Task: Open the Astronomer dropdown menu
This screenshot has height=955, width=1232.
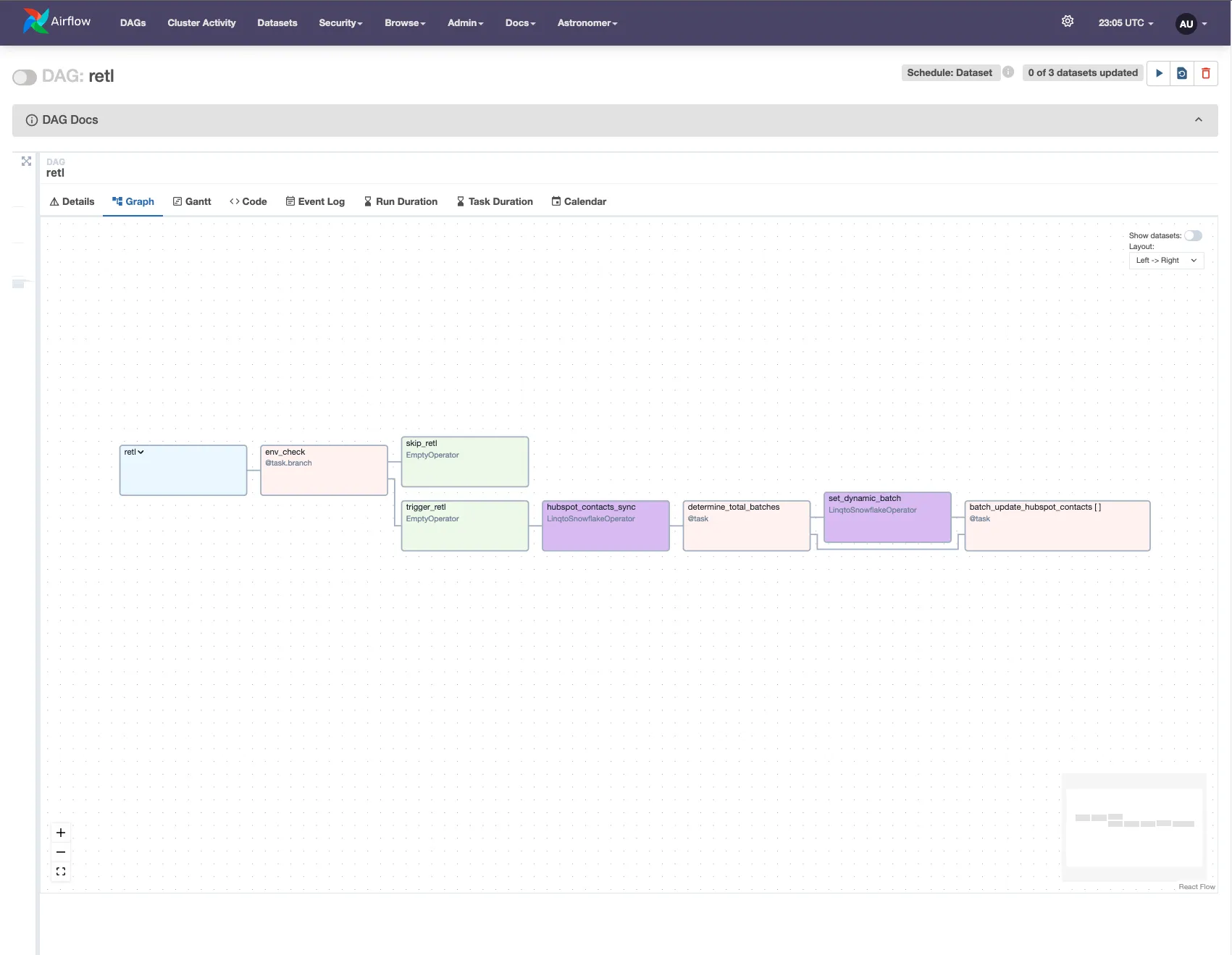Action: [x=587, y=23]
